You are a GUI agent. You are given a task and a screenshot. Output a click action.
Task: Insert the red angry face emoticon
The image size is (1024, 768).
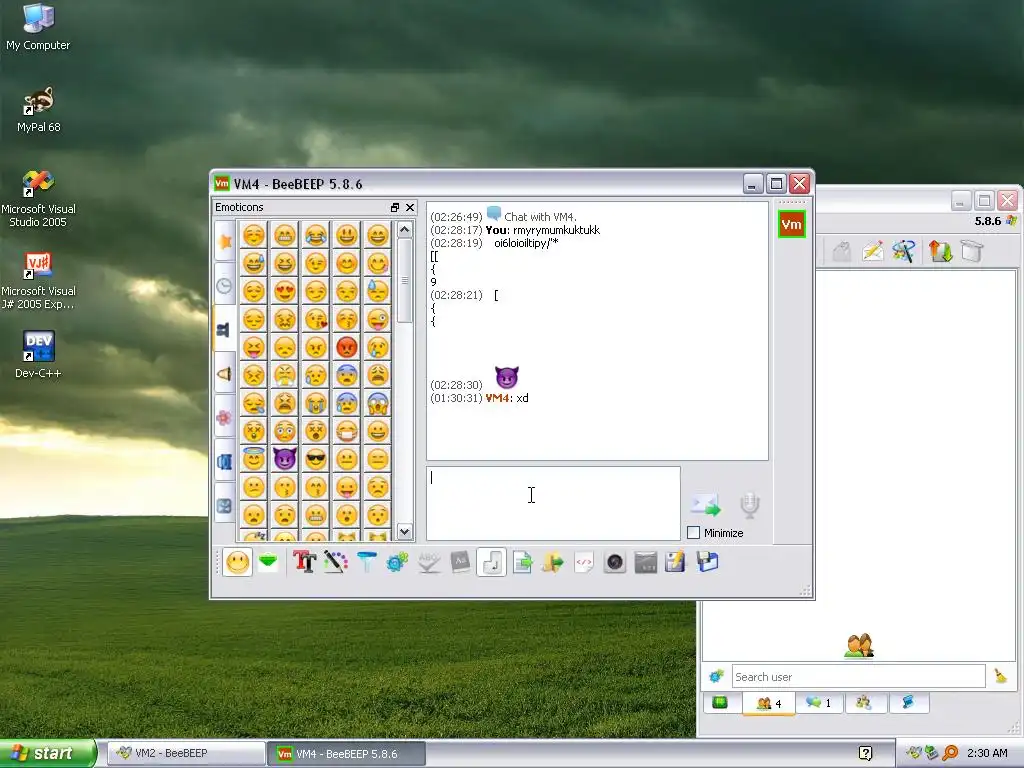click(x=347, y=347)
